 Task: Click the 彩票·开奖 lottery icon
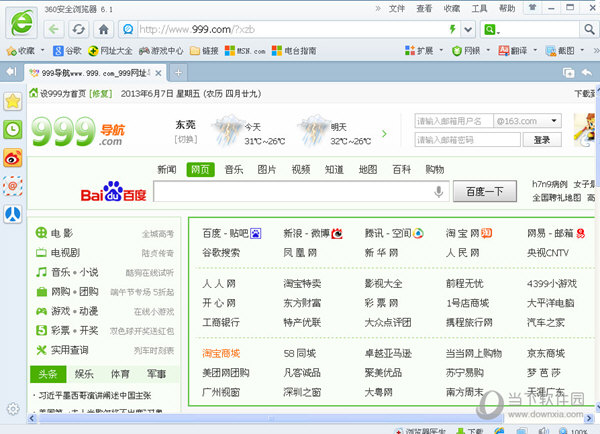(x=41, y=330)
